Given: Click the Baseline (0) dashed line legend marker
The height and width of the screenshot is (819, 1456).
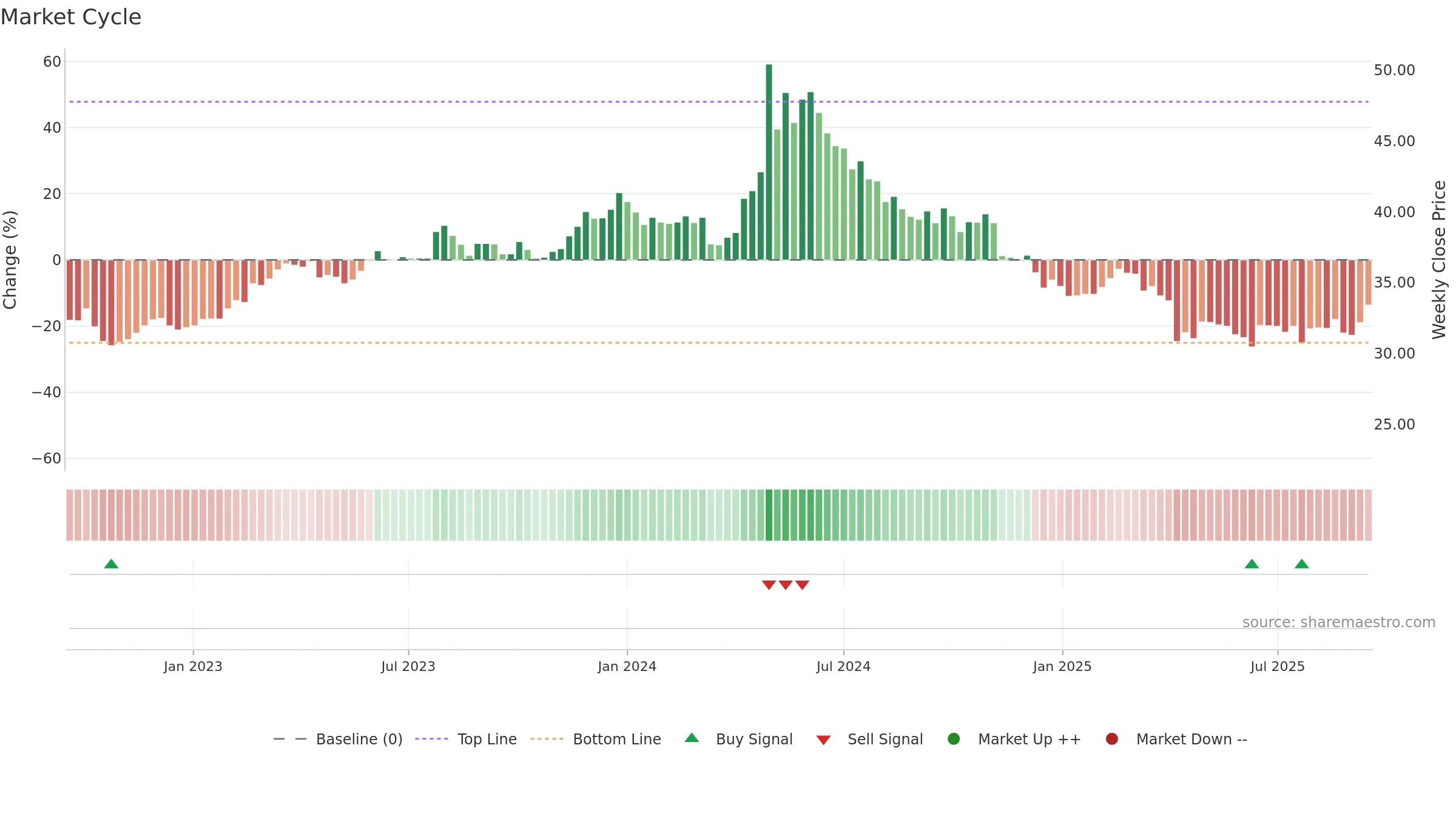Looking at the screenshot, I should (x=290, y=739).
